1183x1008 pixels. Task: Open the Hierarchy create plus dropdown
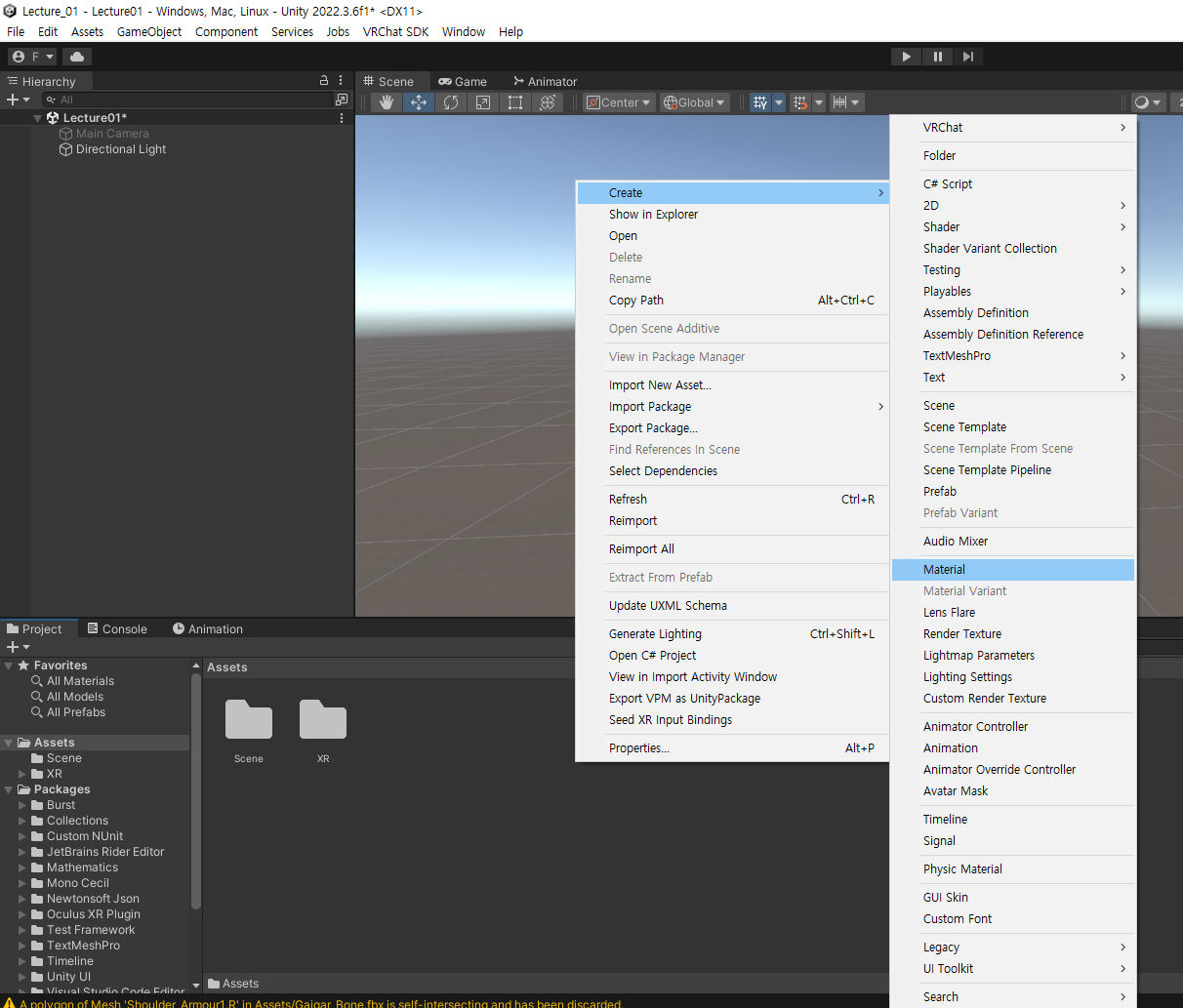pyautogui.click(x=19, y=100)
